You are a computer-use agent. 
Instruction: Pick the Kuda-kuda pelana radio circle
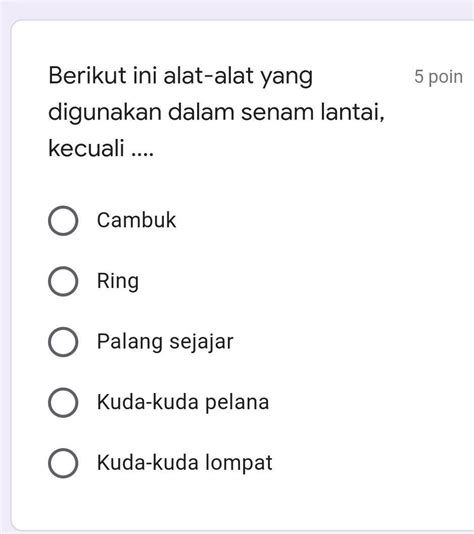tap(63, 402)
